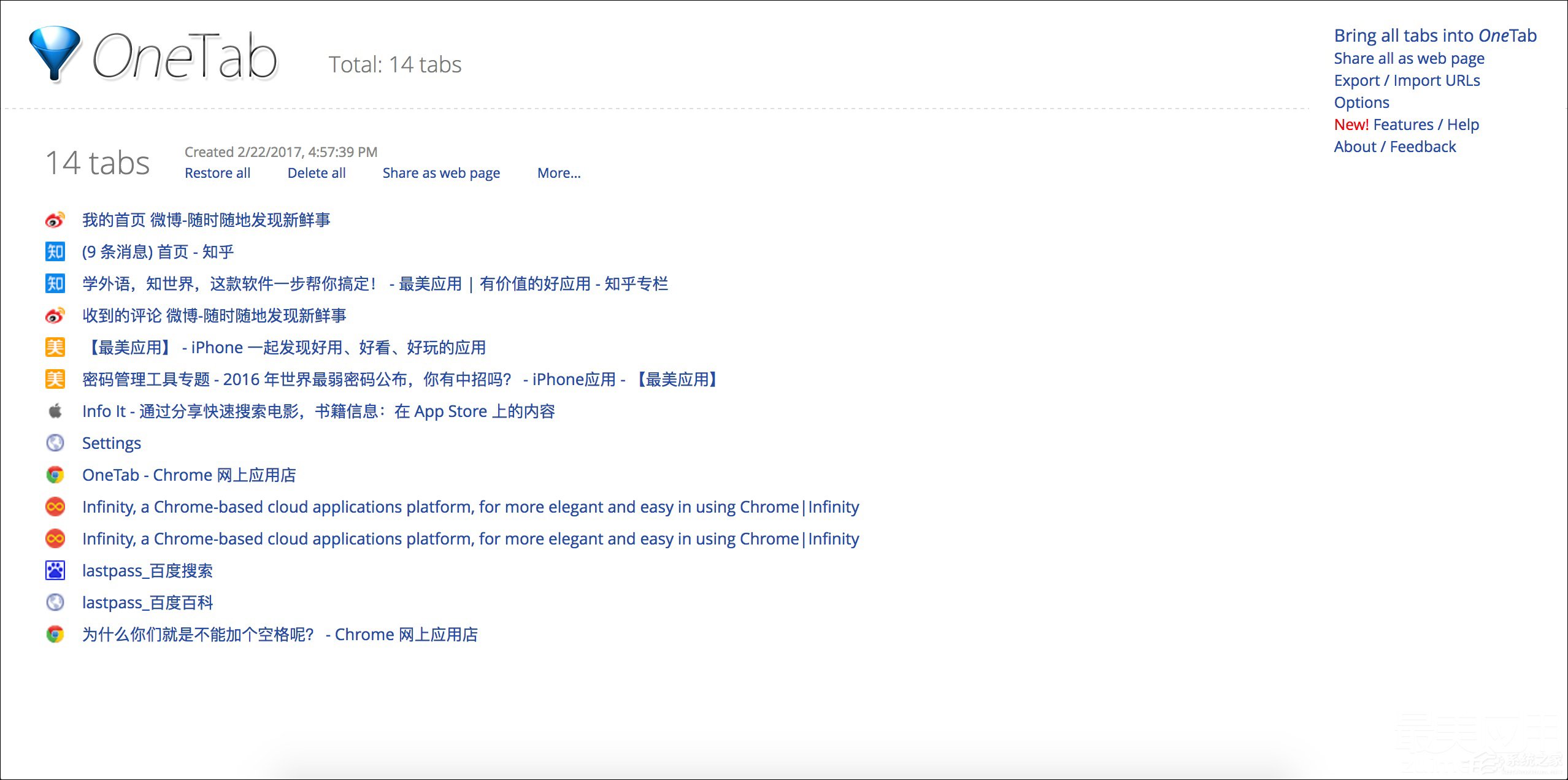The width and height of the screenshot is (1568, 780).
Task: Click the Weibo icon beside 我的首页
Action: click(55, 220)
